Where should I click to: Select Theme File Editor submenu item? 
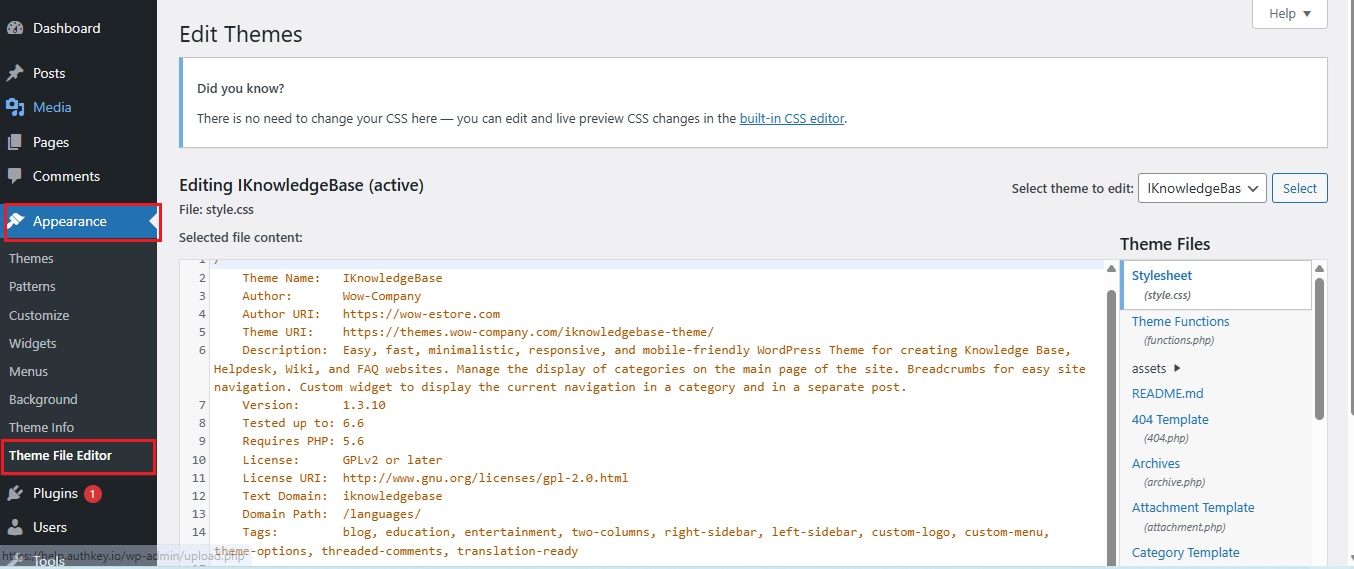(x=60, y=455)
